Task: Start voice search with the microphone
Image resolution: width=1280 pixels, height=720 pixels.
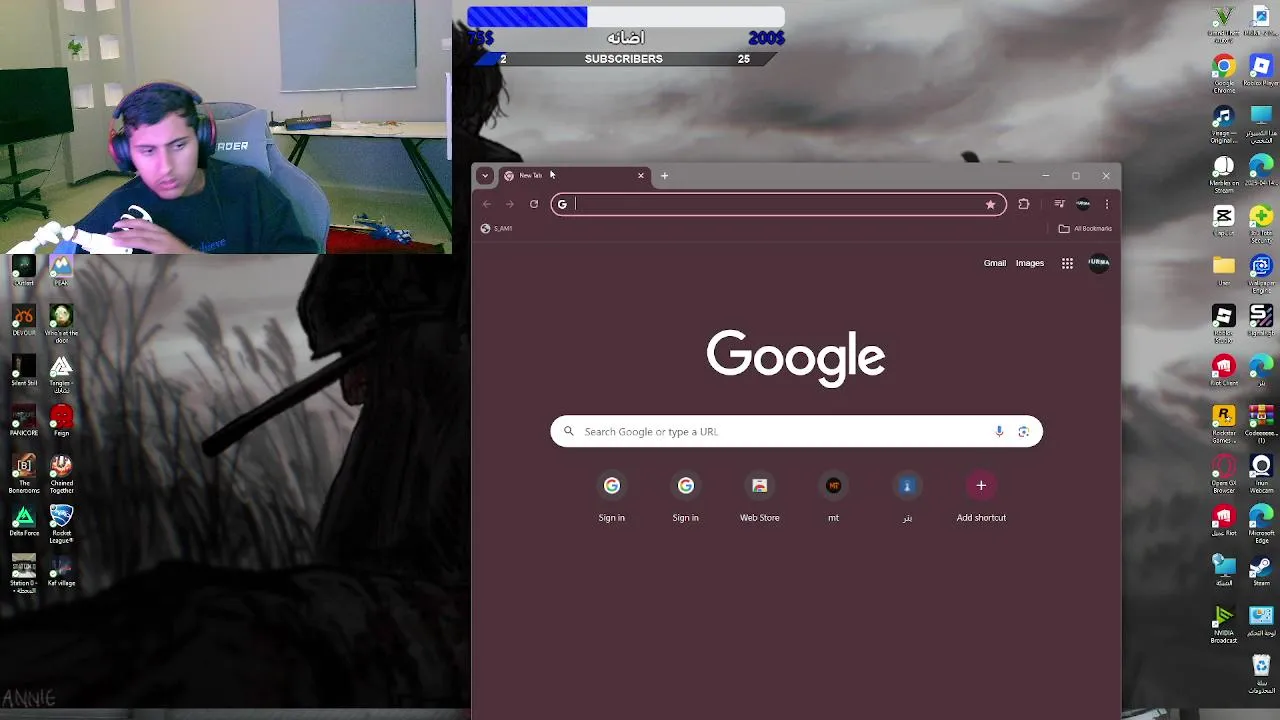Action: click(998, 431)
